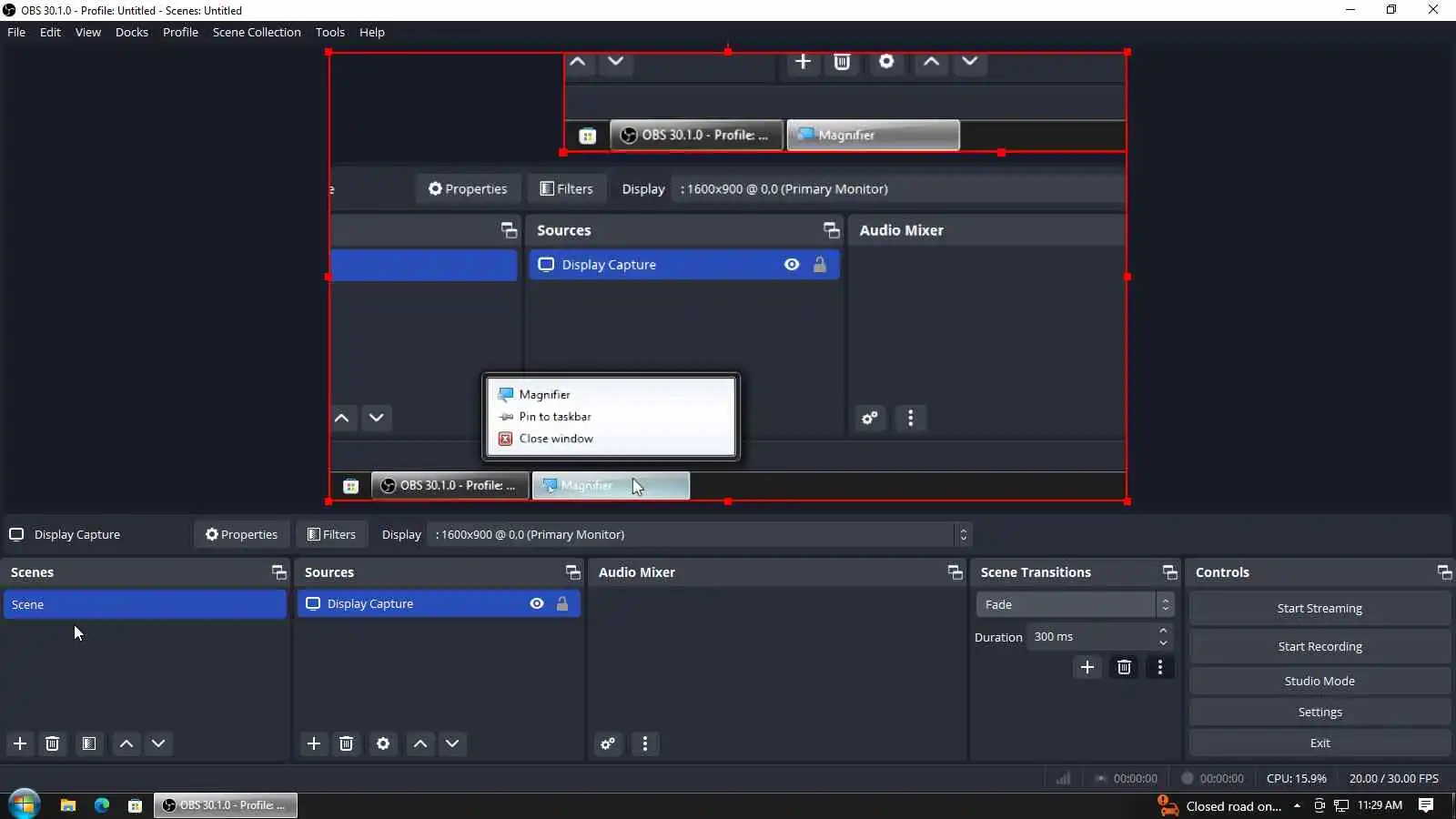Open the Edit menu

tap(50, 32)
